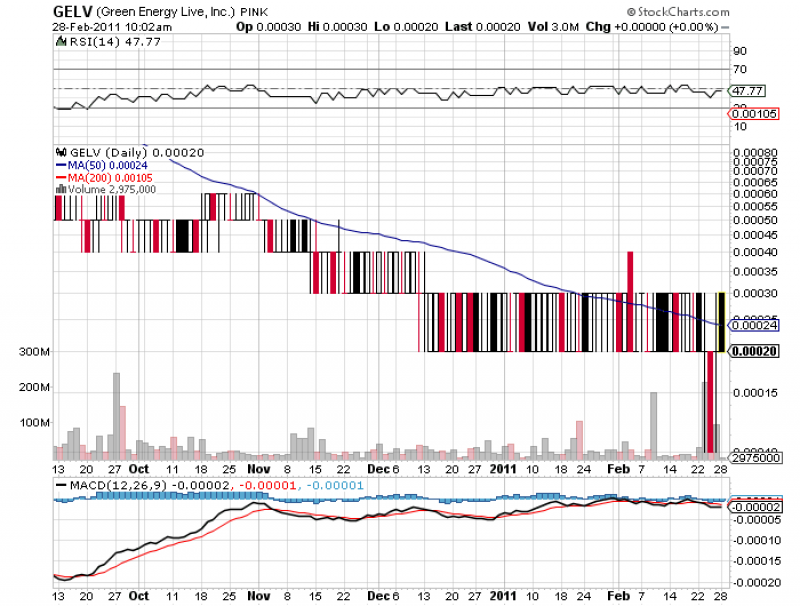The height and width of the screenshot is (606, 800).
Task: Click the Volume 2,975,000 legend label
Action: (112, 189)
